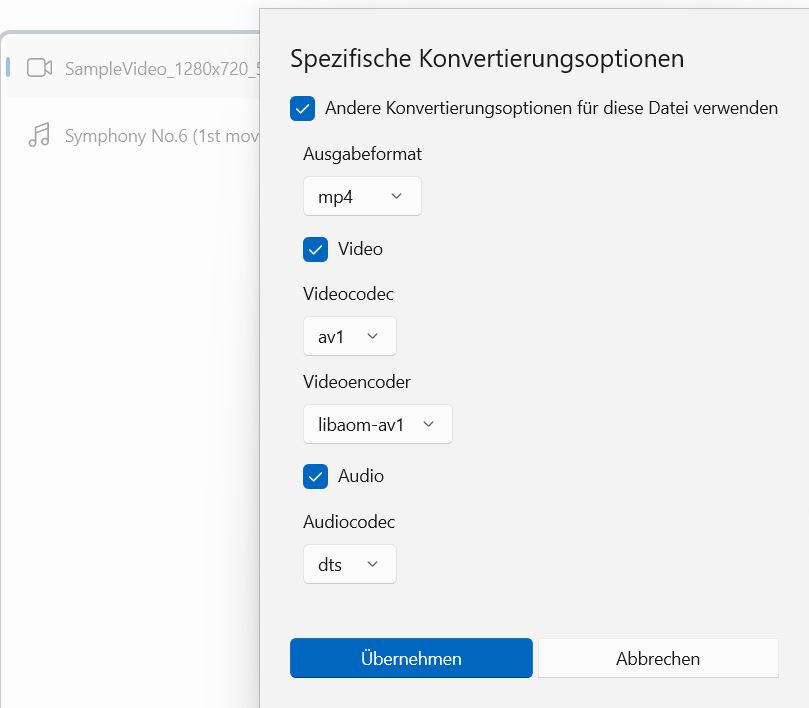Click the 'Video' label text next to checkbox

tap(360, 249)
